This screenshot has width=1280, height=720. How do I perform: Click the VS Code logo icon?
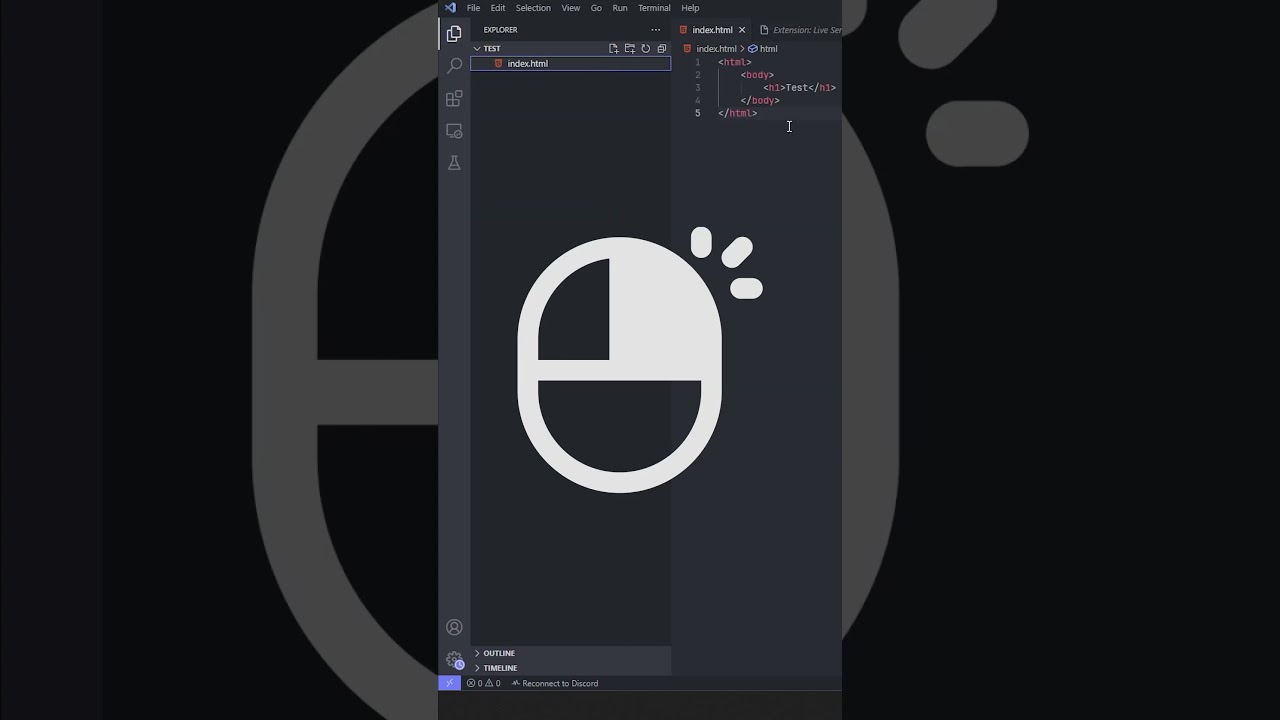[x=450, y=8]
